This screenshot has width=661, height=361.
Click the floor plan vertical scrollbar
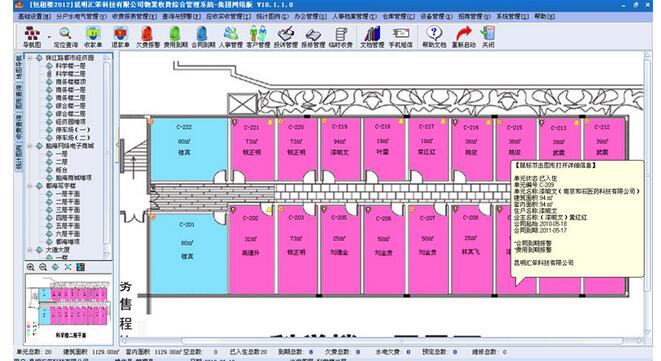[648, 194]
